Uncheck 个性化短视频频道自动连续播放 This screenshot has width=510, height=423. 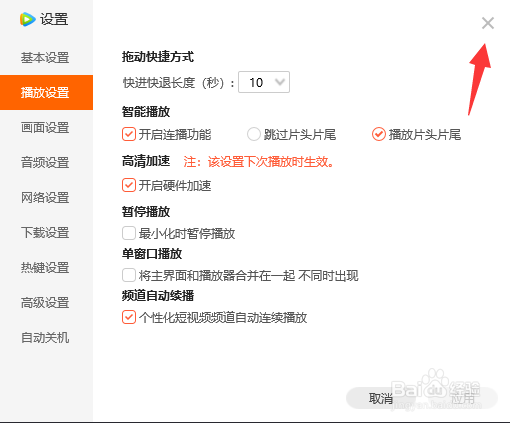pos(129,317)
